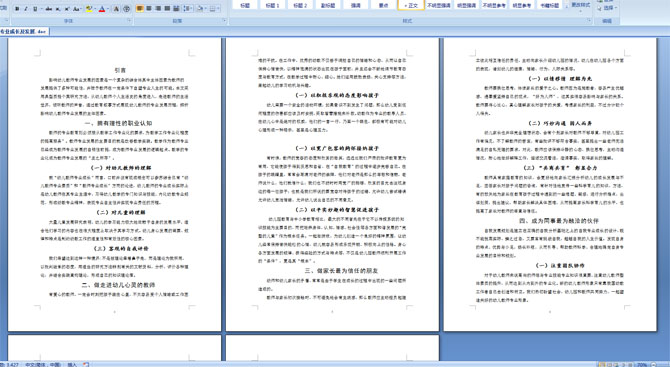Select the 正文 style in gallery
Viewport: 670px width, 367px height.
[x=411, y=5]
